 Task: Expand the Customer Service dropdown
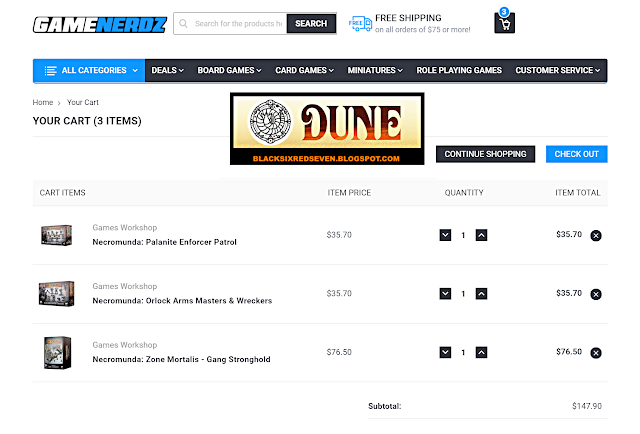[x=558, y=71]
